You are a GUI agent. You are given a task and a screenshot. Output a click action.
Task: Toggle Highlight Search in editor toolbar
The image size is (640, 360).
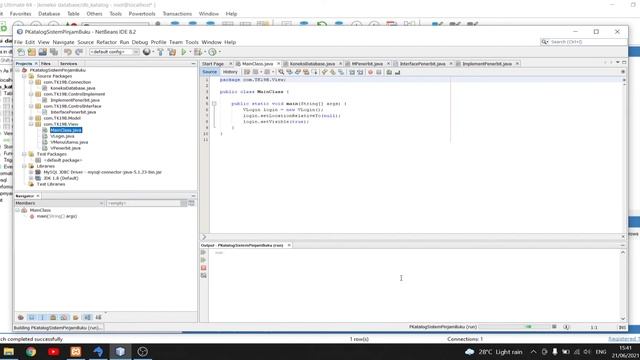(x=306, y=72)
